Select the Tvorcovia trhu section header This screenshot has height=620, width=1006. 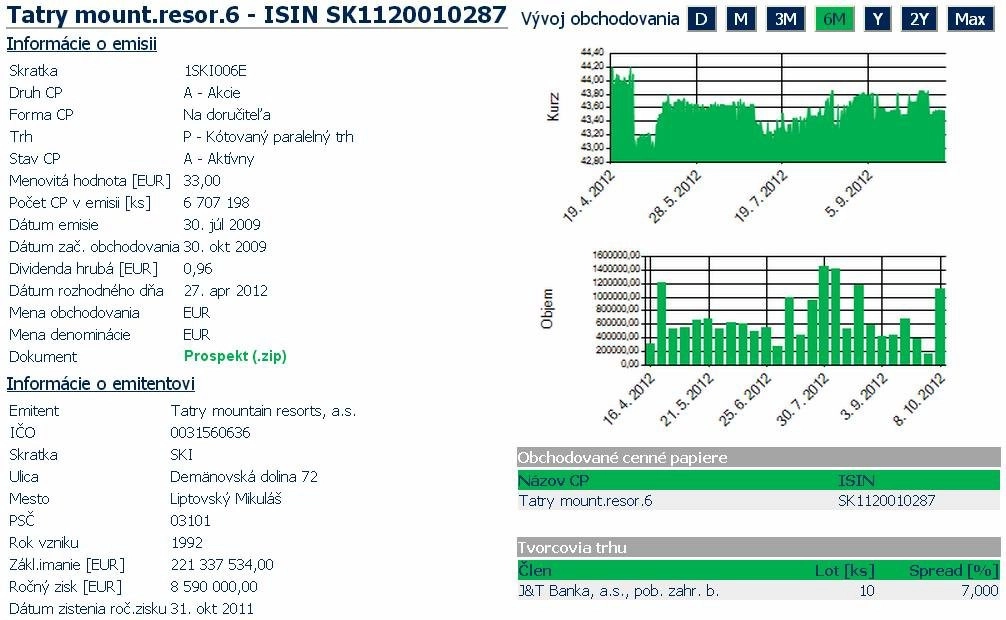(x=759, y=547)
